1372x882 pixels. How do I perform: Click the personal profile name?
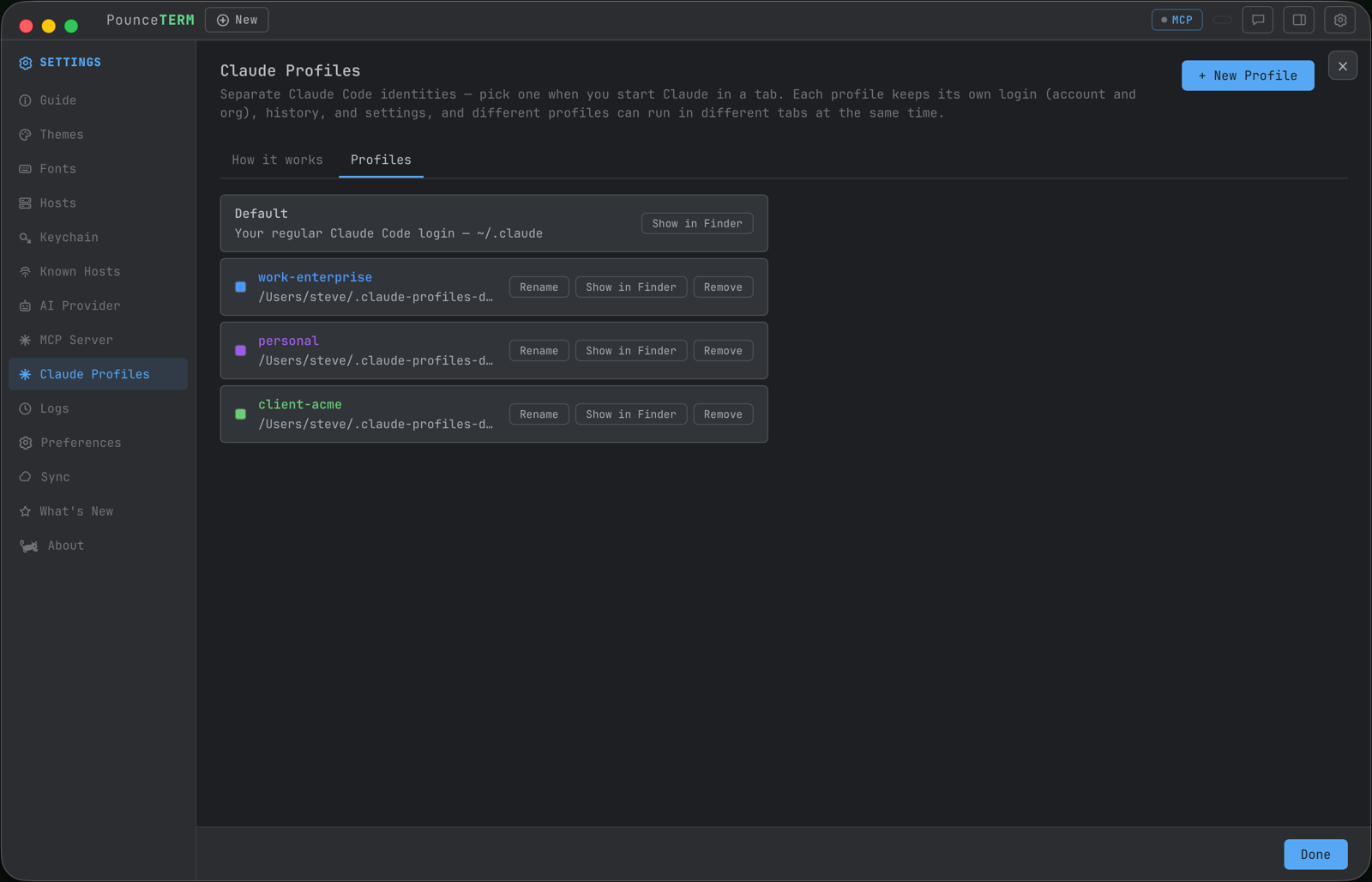click(x=288, y=341)
